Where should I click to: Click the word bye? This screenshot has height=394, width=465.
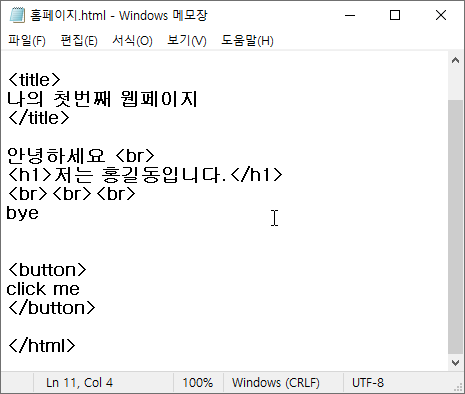tap(23, 213)
